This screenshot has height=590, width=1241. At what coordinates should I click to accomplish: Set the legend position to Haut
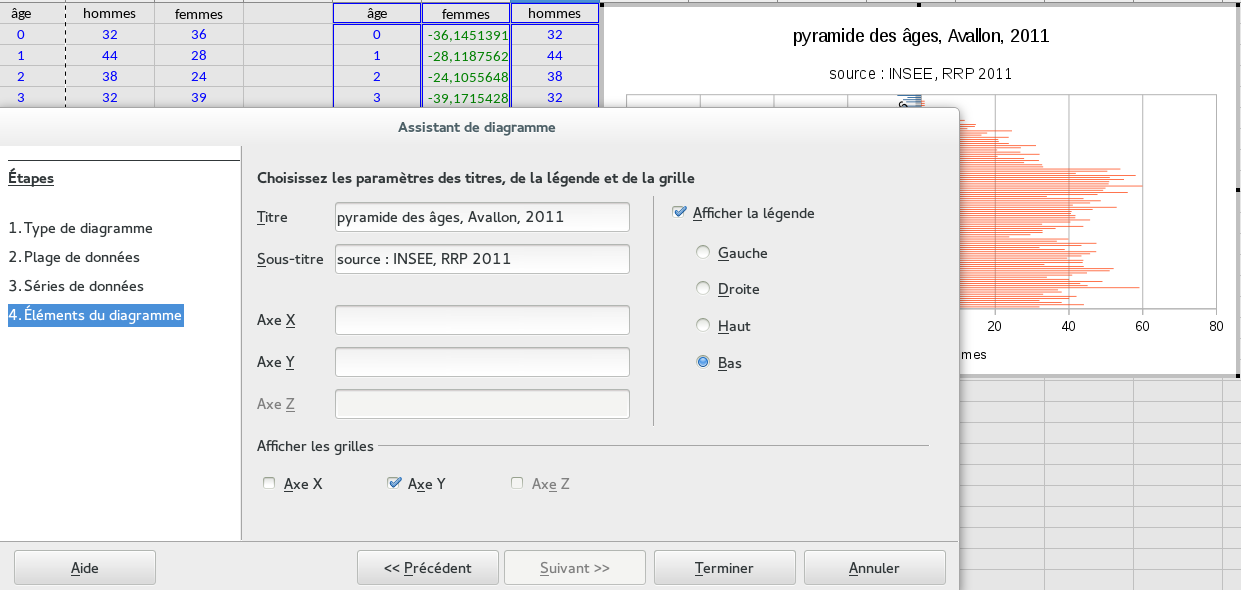point(703,326)
